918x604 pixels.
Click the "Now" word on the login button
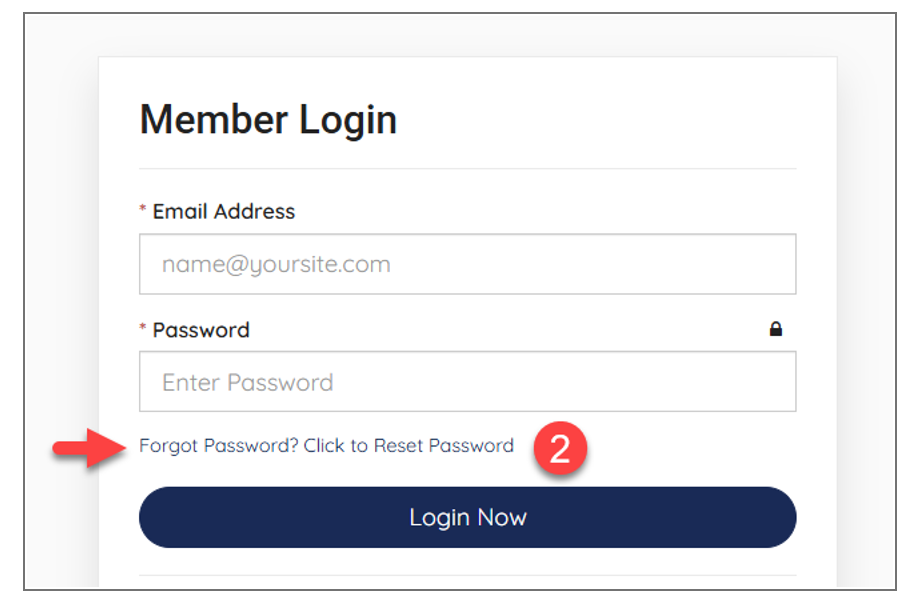[x=501, y=518]
